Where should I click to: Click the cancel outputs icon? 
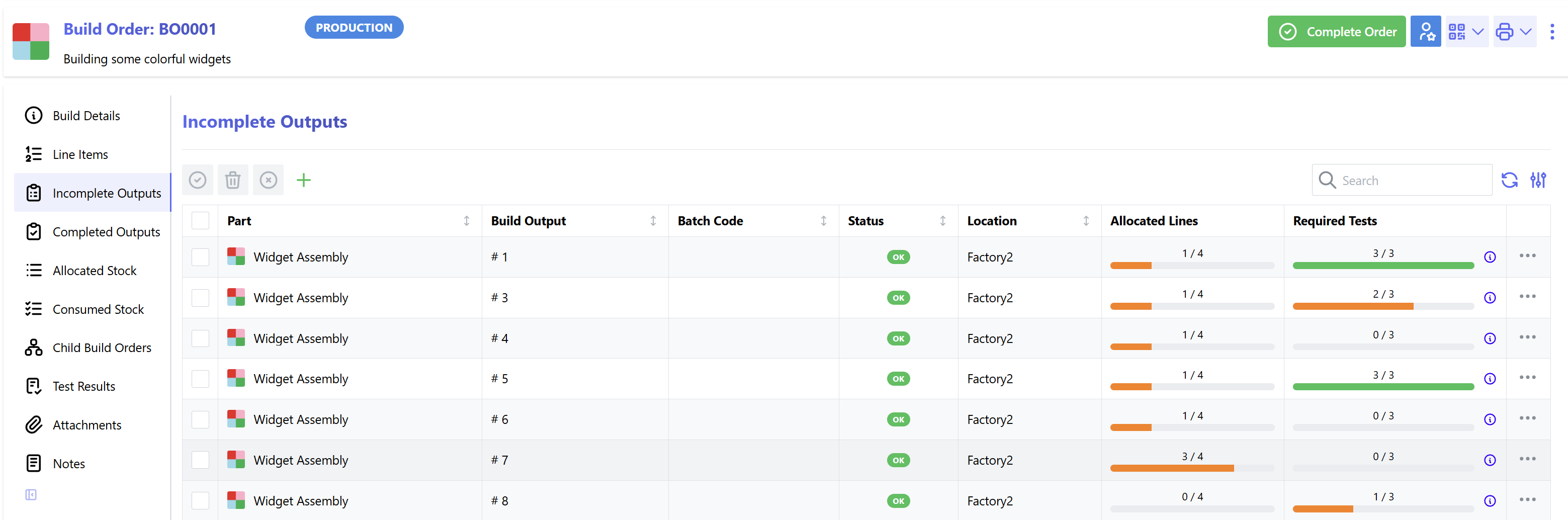[269, 180]
